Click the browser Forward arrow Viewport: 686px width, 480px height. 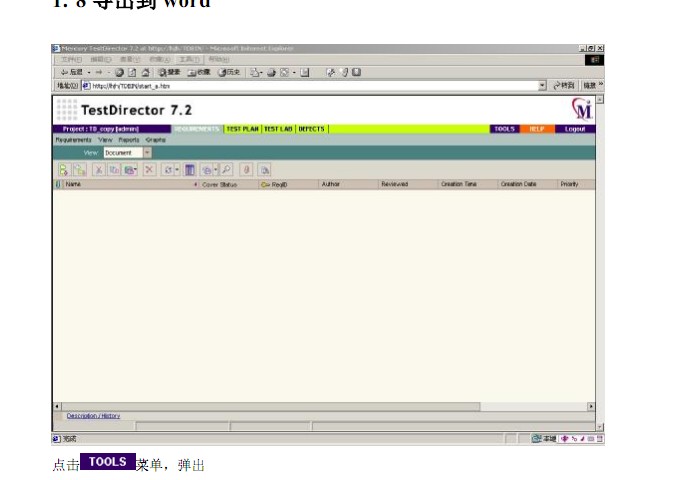click(x=99, y=72)
